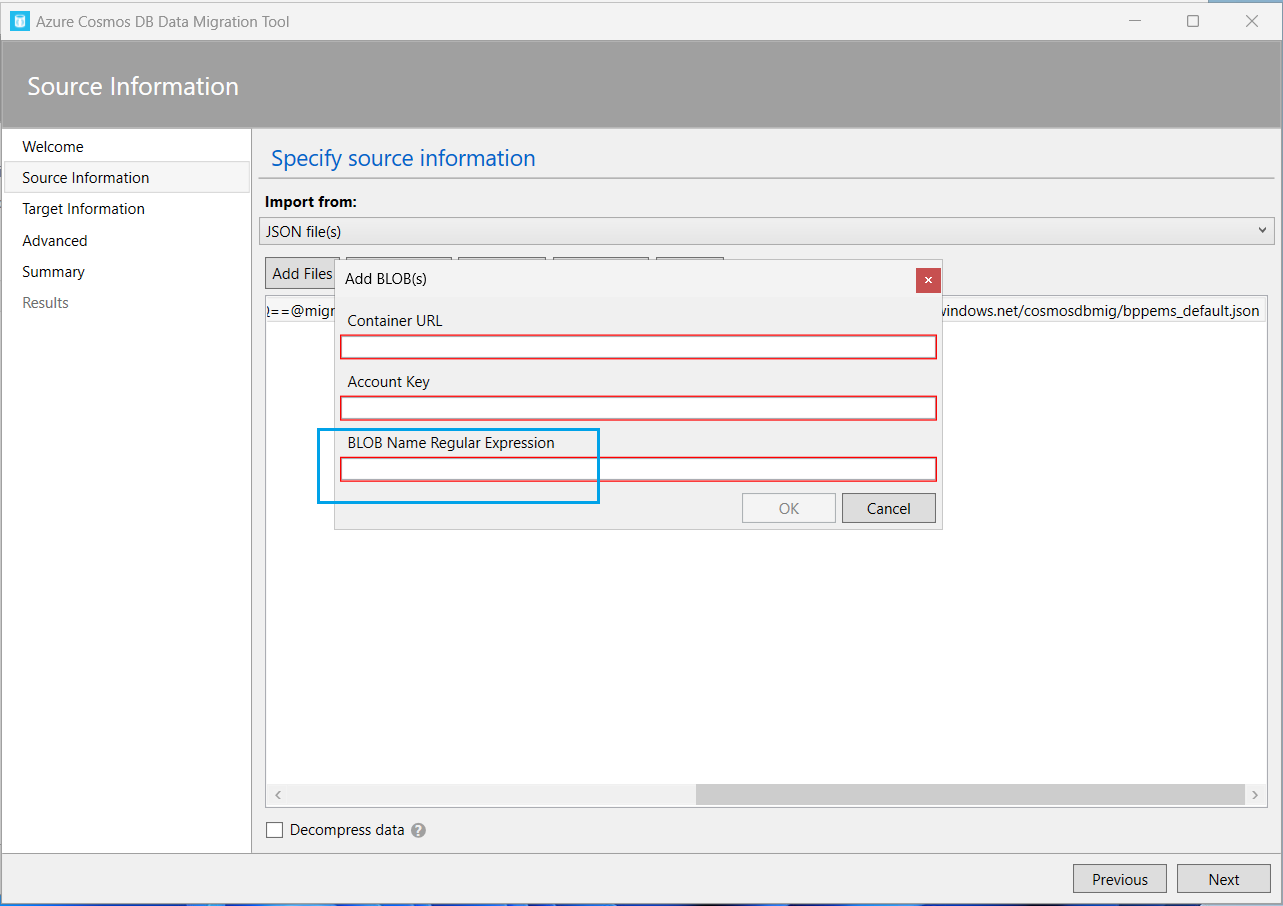Open the Import from dropdown showing JSON file(s)
Screen dimensions: 1283x906
767,232
